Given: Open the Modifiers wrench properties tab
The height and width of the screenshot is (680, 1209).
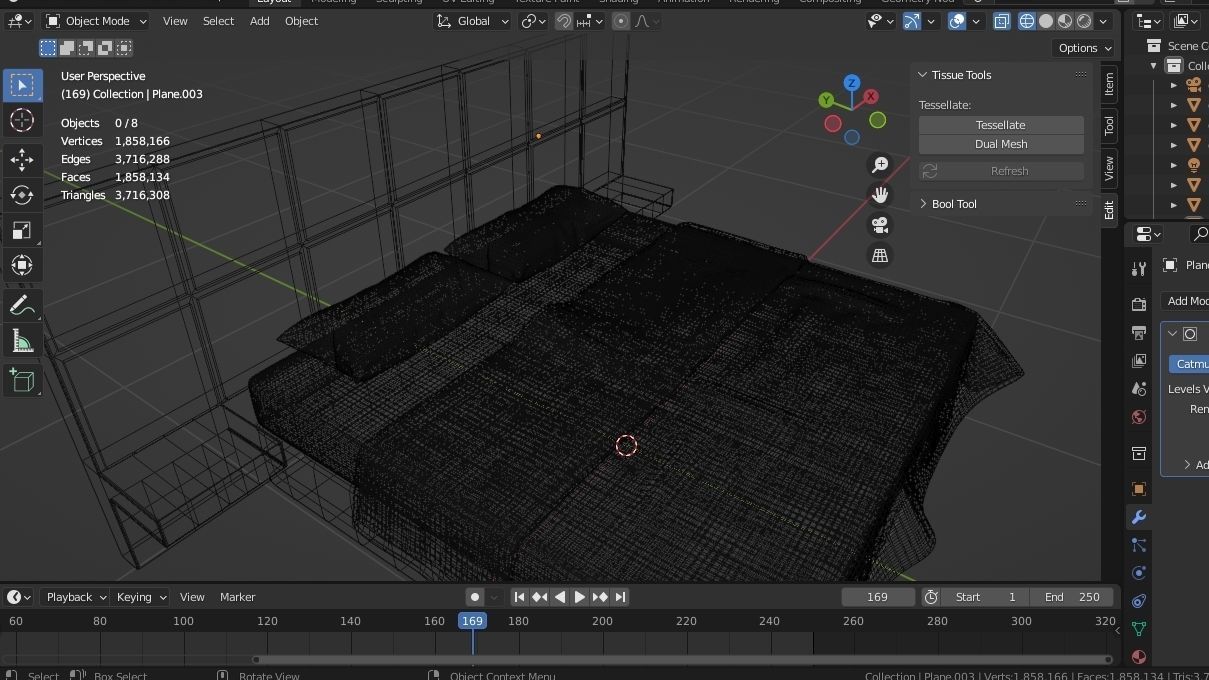Looking at the screenshot, I should click(1138, 517).
